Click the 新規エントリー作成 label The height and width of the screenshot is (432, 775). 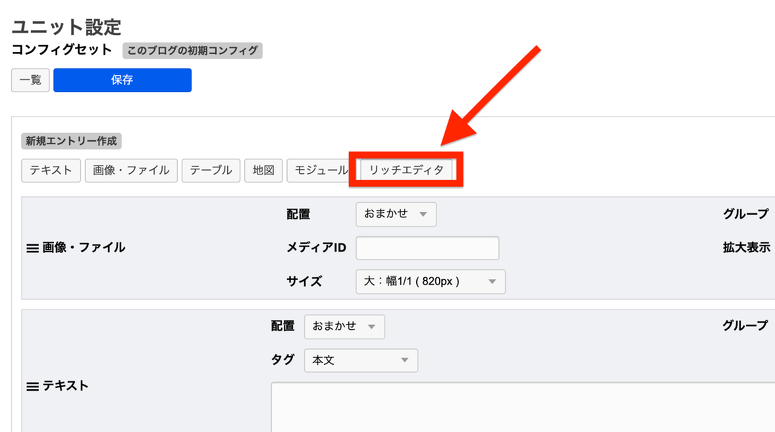coord(71,142)
